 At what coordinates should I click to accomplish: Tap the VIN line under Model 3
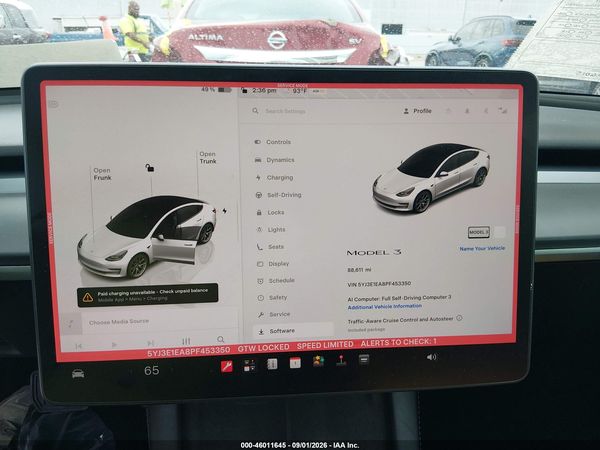pyautogui.click(x=379, y=284)
